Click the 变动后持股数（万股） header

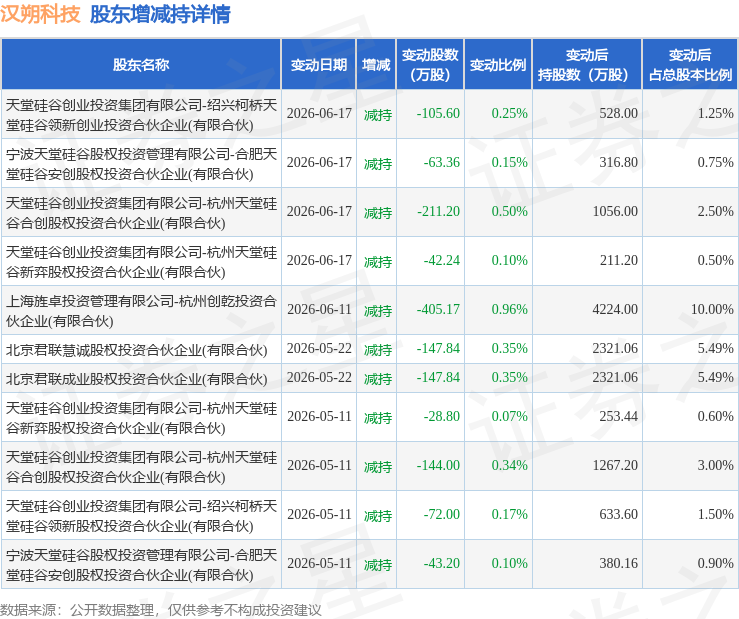[x=587, y=65]
